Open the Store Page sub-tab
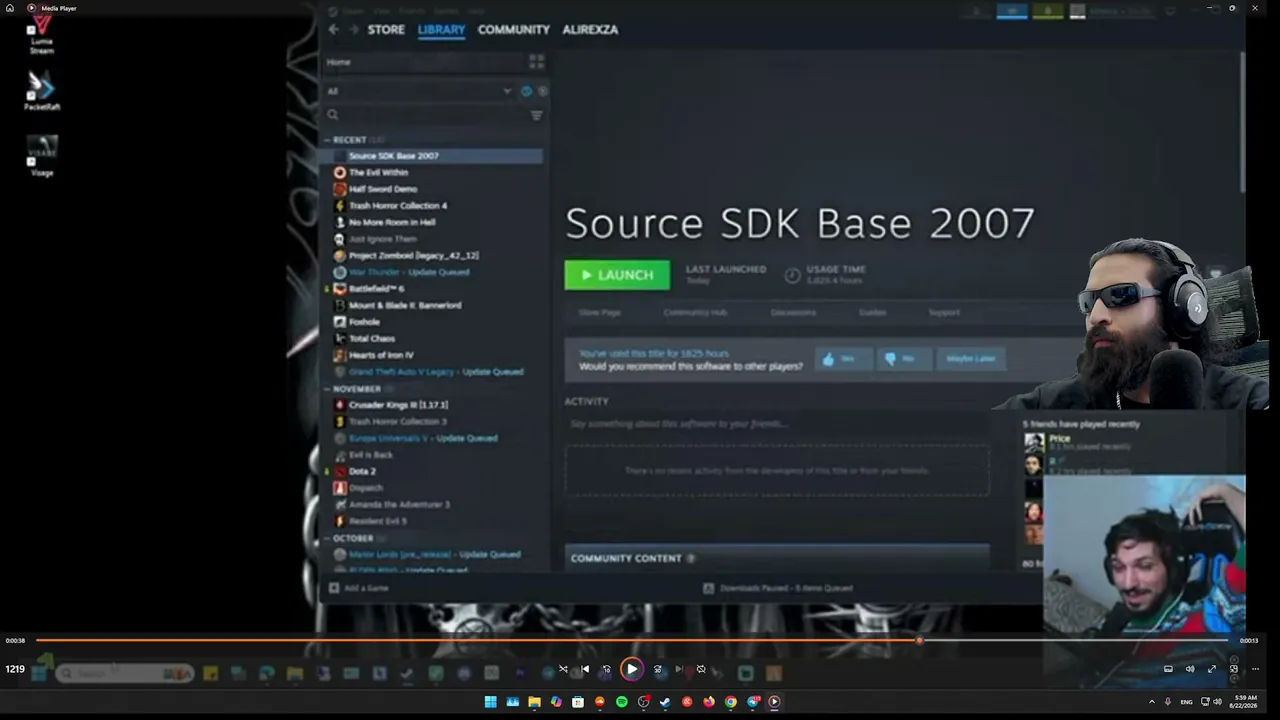 click(600, 312)
